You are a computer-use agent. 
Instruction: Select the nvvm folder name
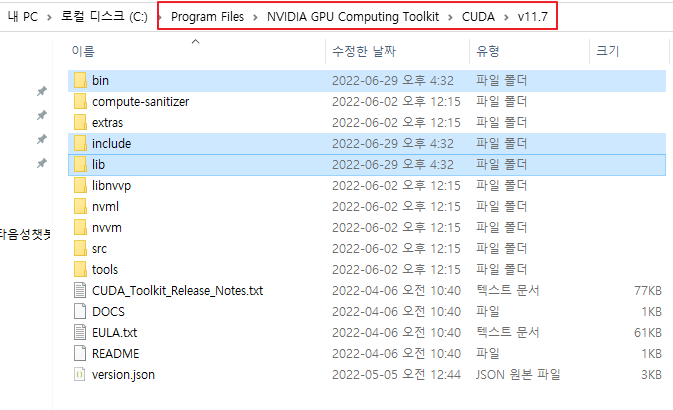(x=107, y=228)
